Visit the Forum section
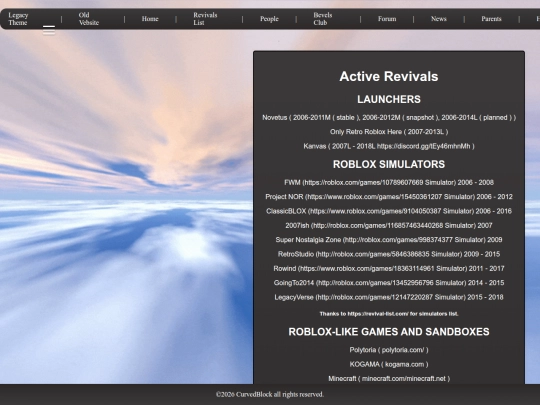The height and width of the screenshot is (405, 540). click(387, 19)
